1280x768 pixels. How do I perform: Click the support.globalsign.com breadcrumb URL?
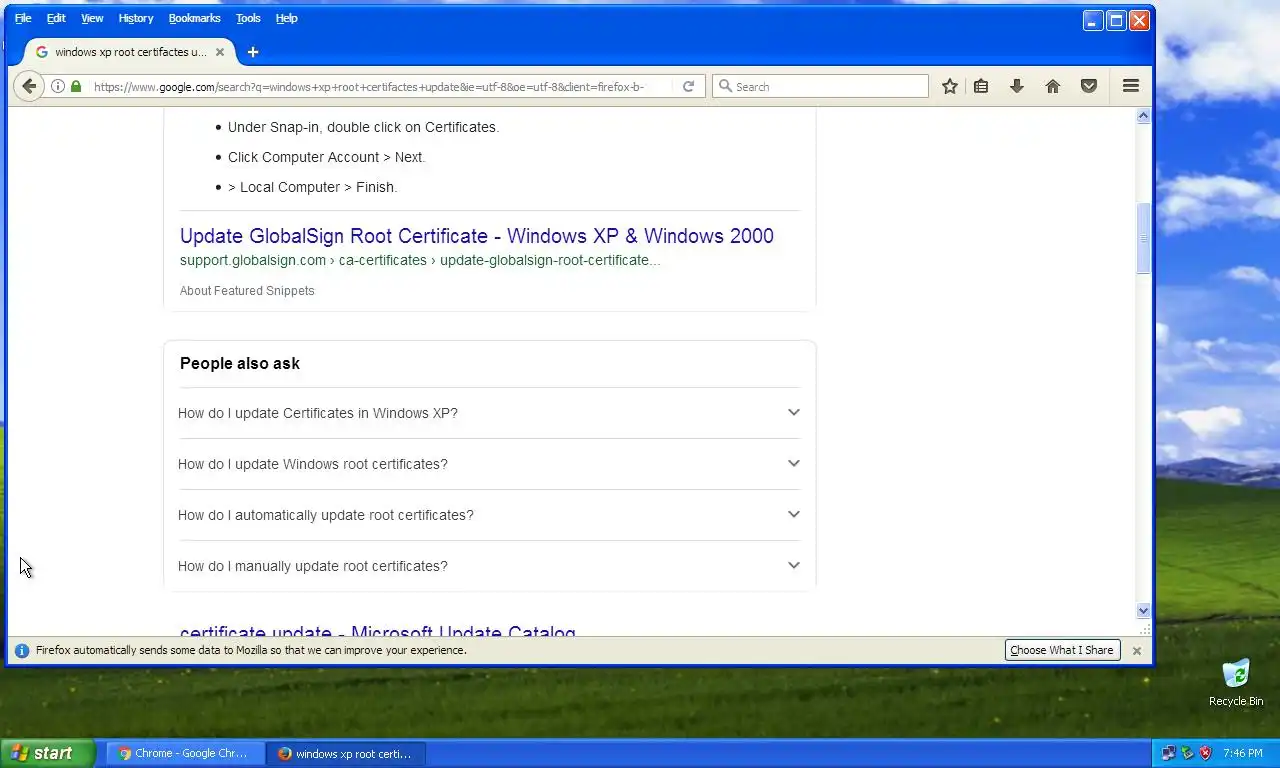[420, 260]
